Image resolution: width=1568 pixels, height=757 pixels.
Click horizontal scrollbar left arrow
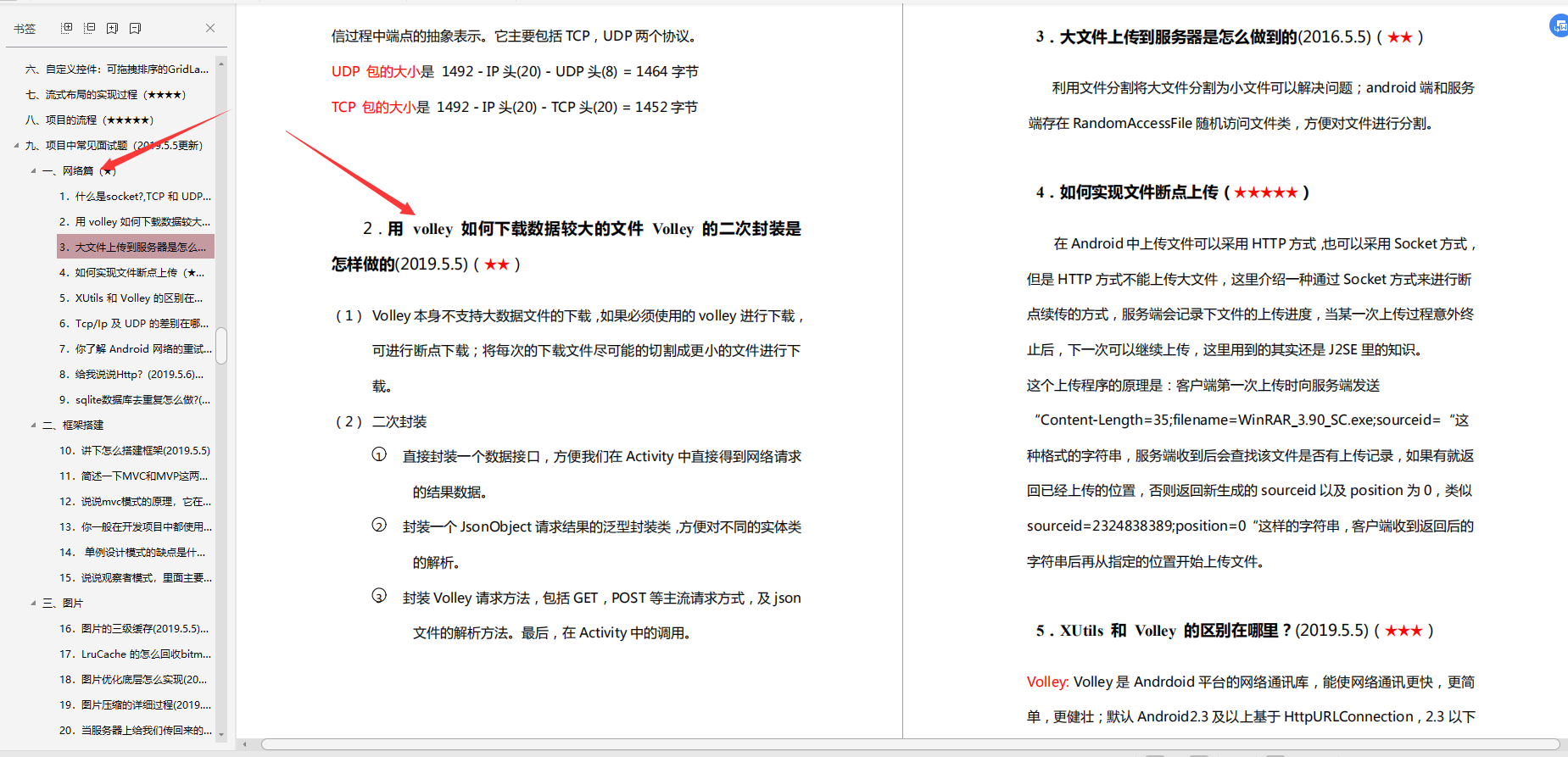tap(245, 744)
